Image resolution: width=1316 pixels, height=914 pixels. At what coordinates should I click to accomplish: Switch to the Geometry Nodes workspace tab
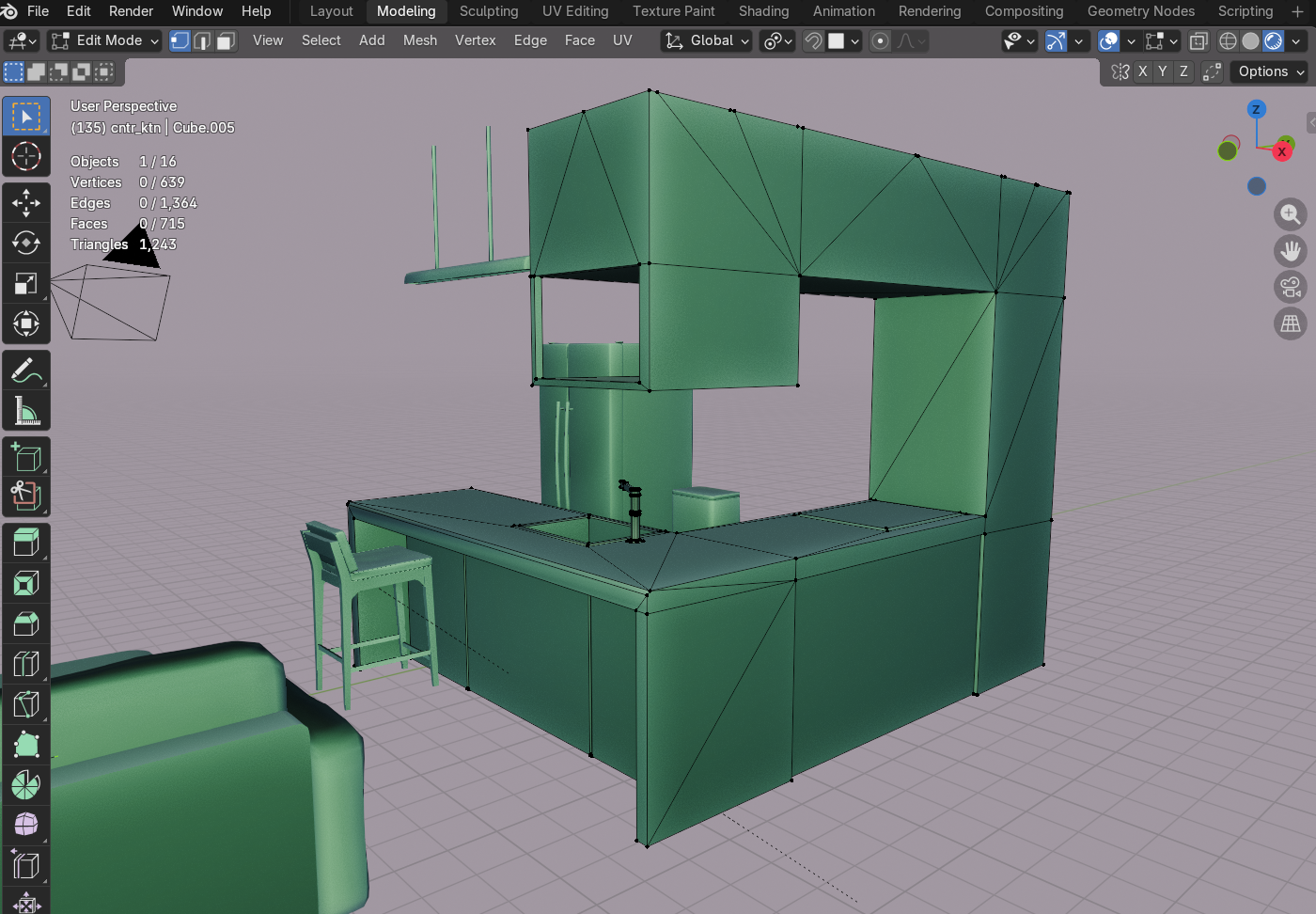(1141, 11)
